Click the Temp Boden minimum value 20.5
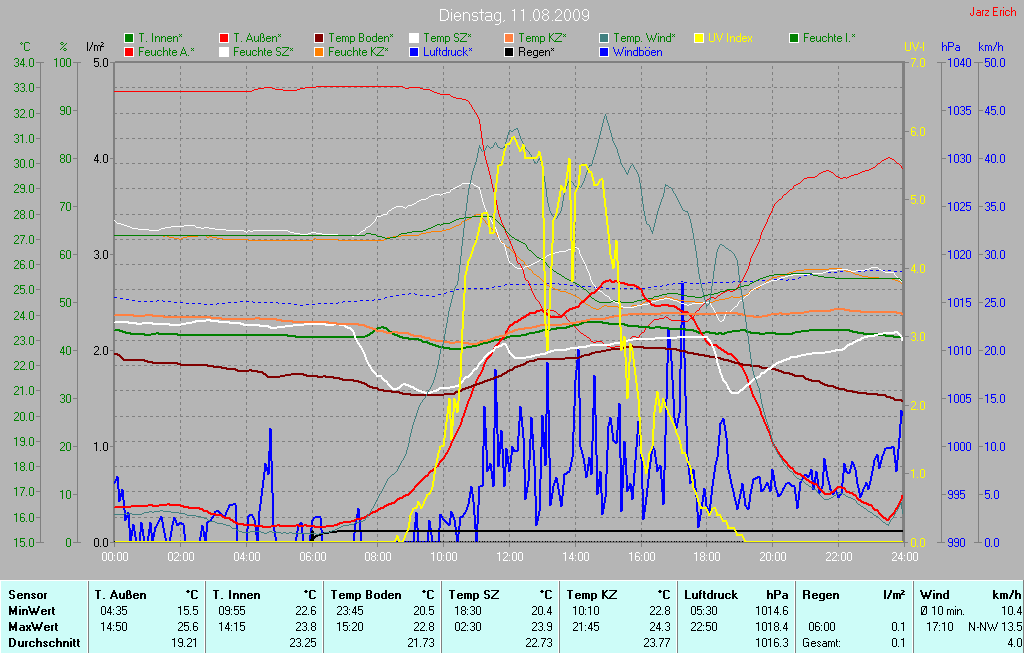 pyautogui.click(x=424, y=611)
